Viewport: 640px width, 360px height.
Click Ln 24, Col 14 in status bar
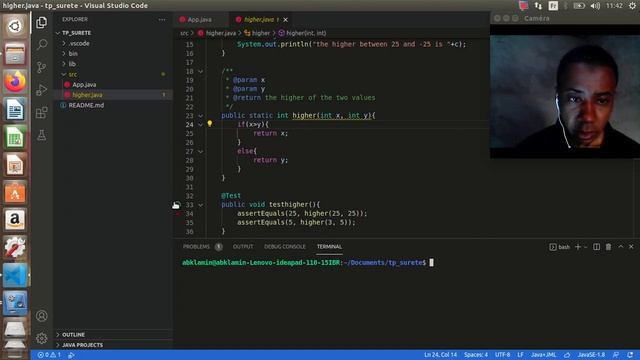(x=440, y=355)
